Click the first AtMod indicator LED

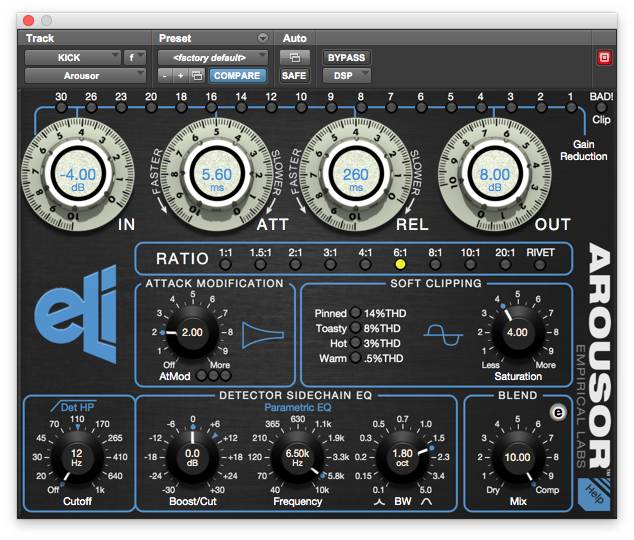(x=201, y=375)
